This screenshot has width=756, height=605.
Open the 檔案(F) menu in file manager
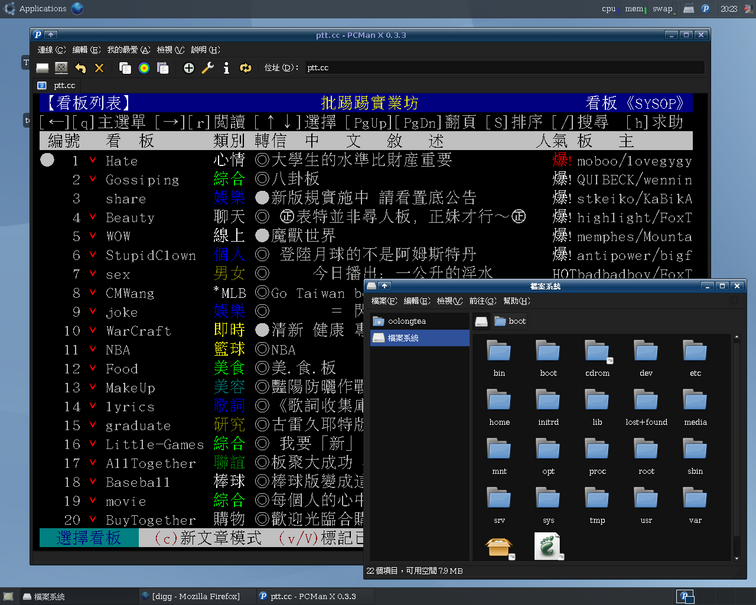coord(384,301)
